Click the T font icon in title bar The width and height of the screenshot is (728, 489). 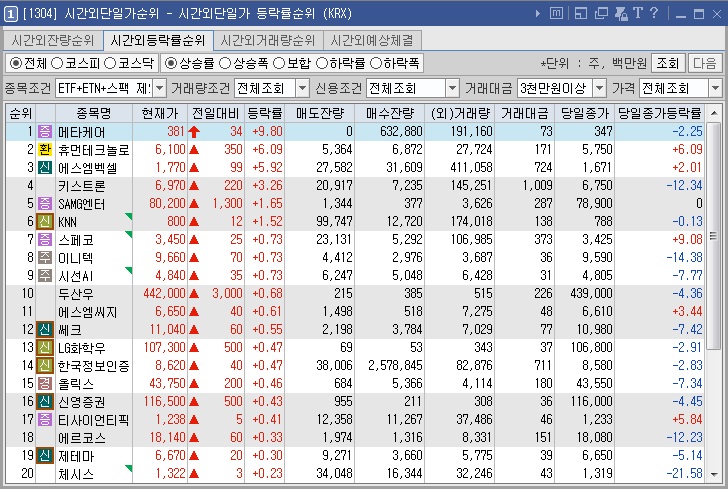pos(637,13)
